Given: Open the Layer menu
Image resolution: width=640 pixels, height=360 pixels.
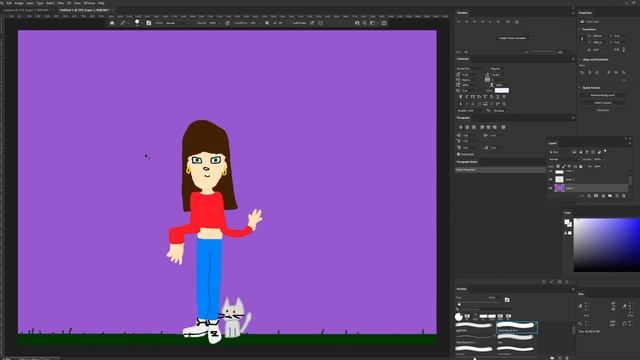Looking at the screenshot, I should (30, 3).
